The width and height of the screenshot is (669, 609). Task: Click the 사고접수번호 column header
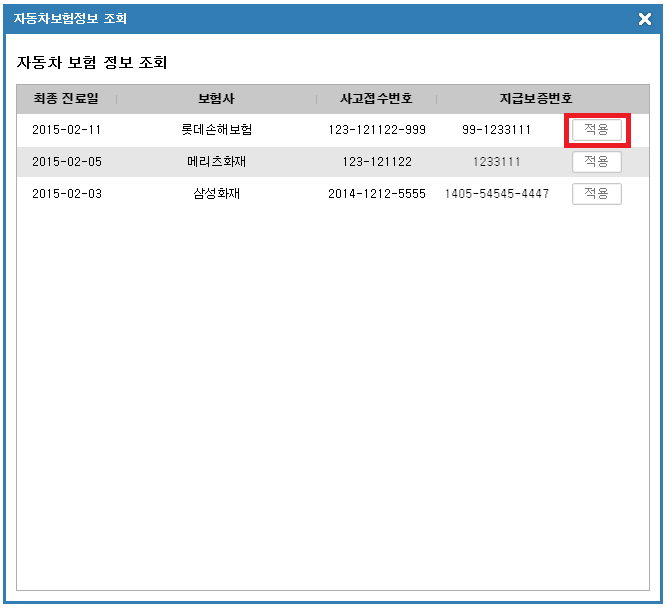(x=376, y=99)
